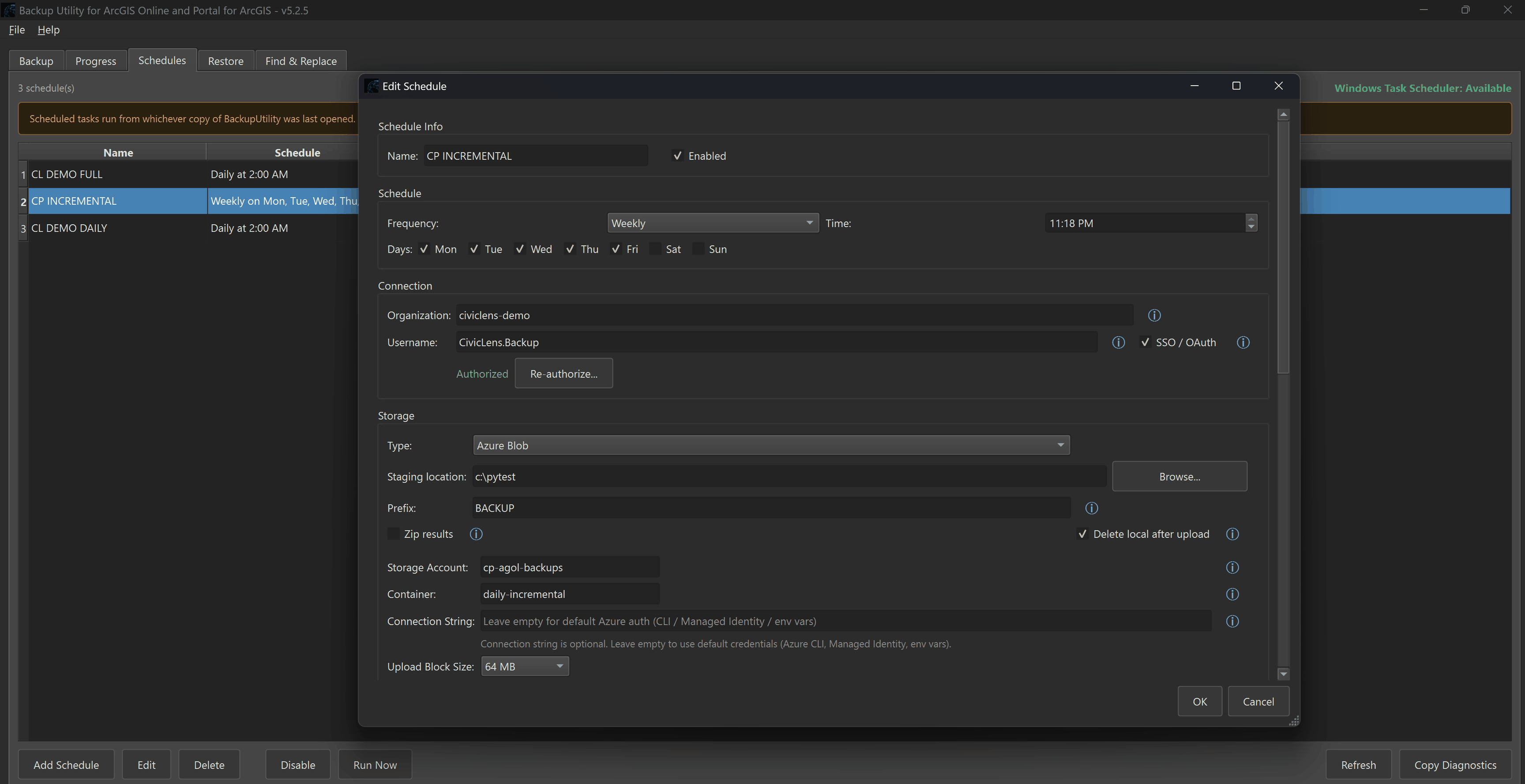Viewport: 1525px width, 784px height.
Task: Switch to the Progress tab
Action: coord(95,61)
